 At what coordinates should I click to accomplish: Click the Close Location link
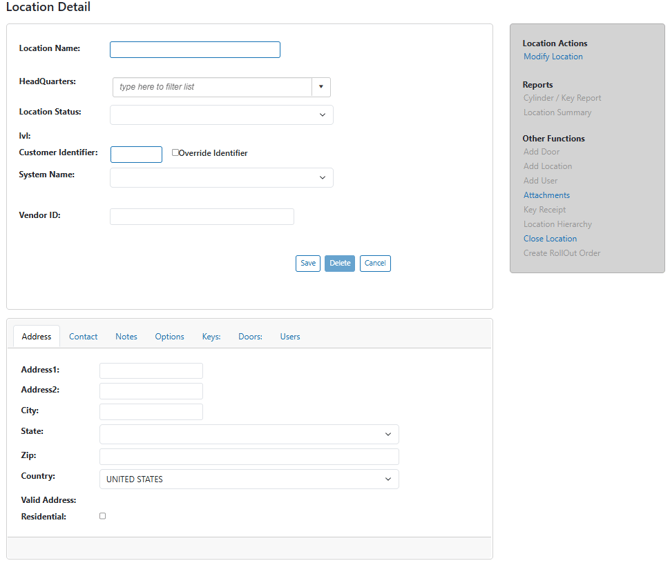point(550,239)
